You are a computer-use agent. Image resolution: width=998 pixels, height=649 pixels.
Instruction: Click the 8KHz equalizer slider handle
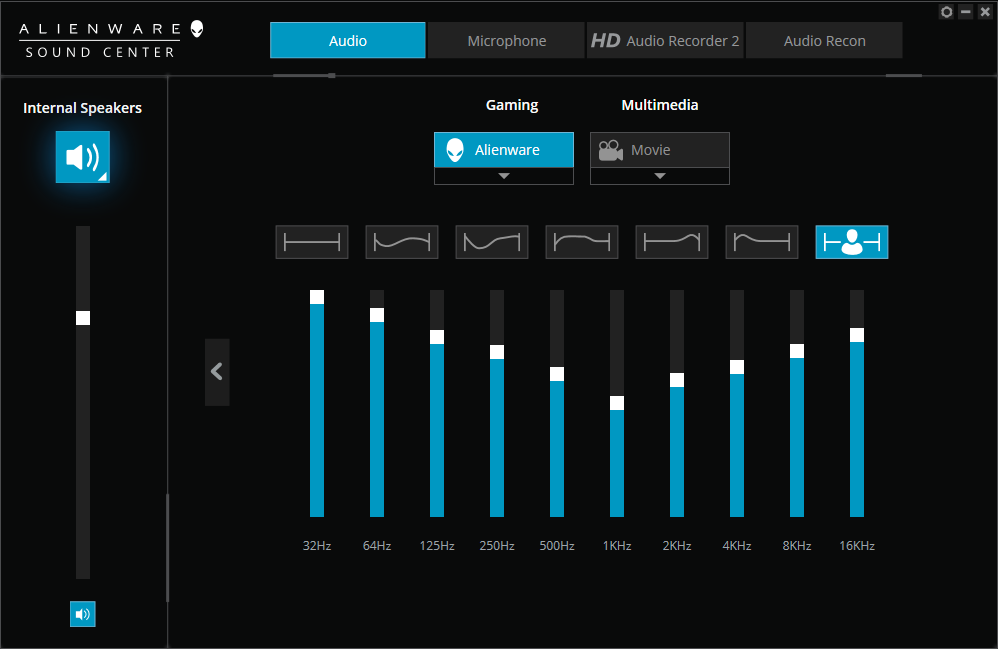[x=797, y=351]
